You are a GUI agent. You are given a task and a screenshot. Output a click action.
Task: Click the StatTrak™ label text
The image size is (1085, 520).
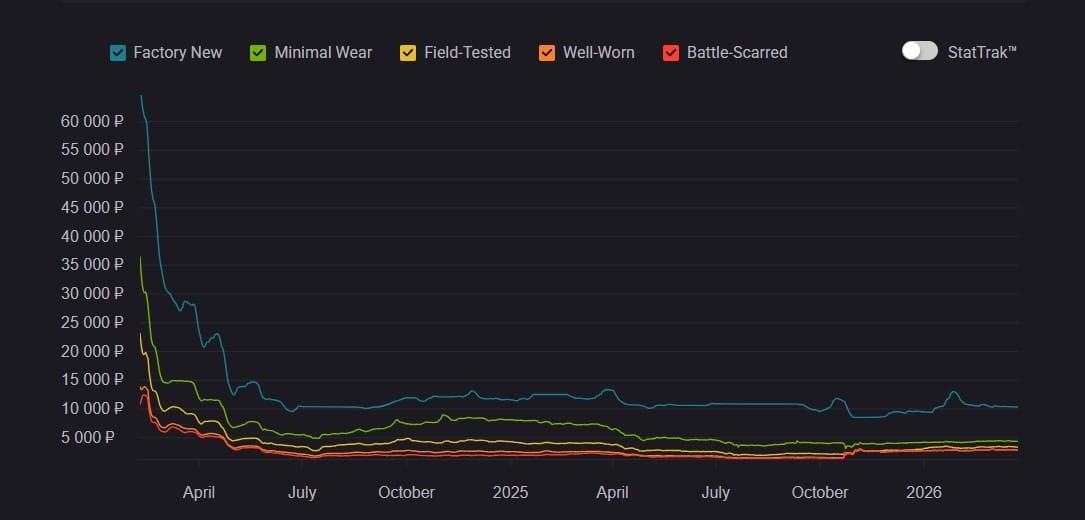pos(982,52)
